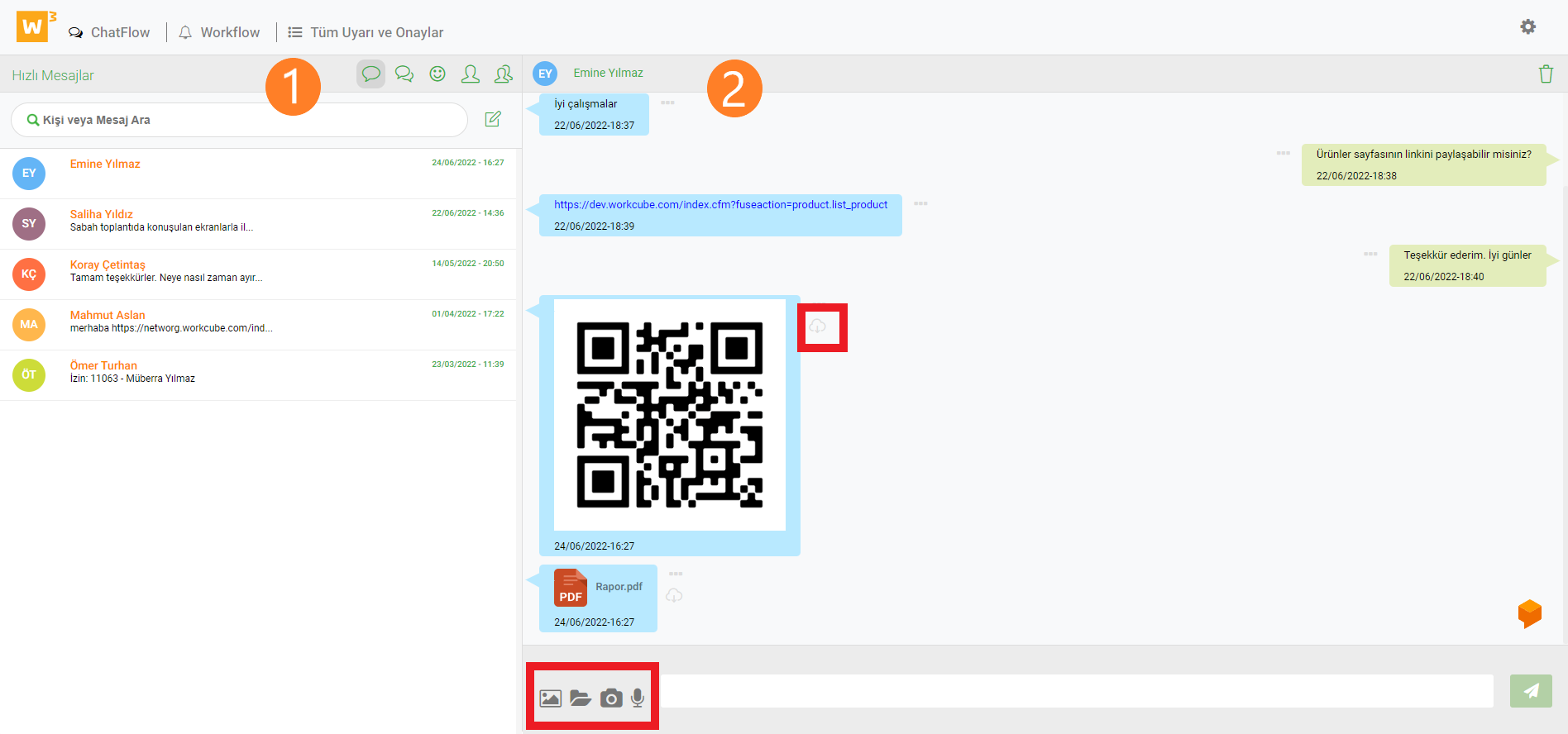This screenshot has height=734, width=1568.
Task: Open settings via the gear icon
Action: (x=1528, y=26)
